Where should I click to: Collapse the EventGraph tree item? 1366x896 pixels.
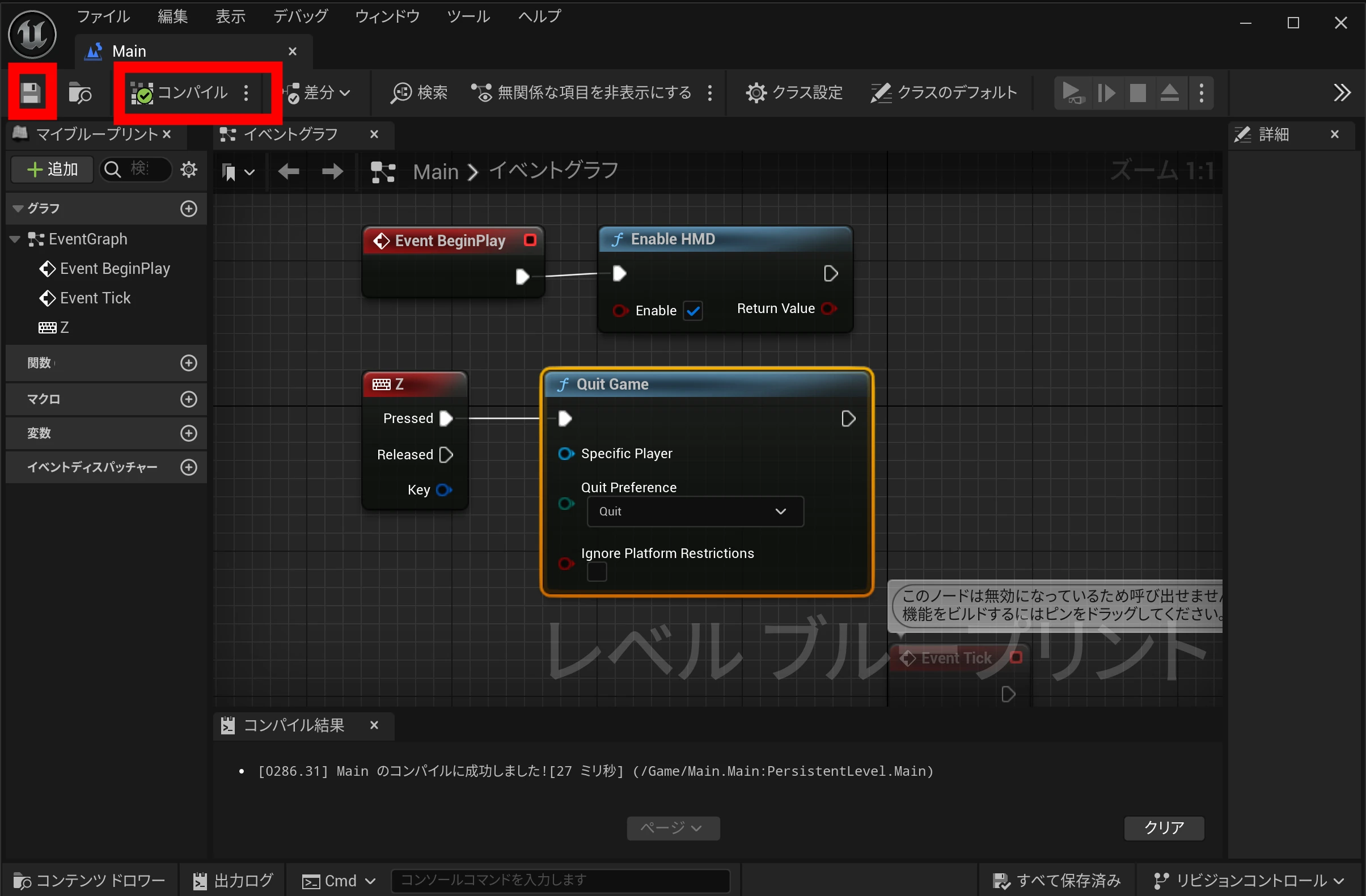coord(15,239)
